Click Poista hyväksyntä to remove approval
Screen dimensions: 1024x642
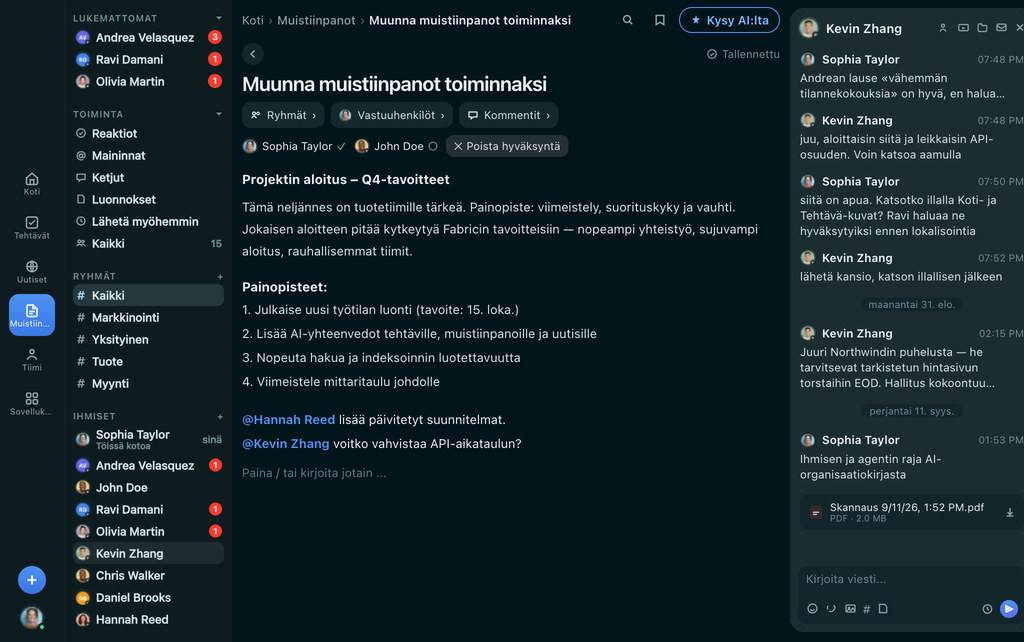coord(507,146)
